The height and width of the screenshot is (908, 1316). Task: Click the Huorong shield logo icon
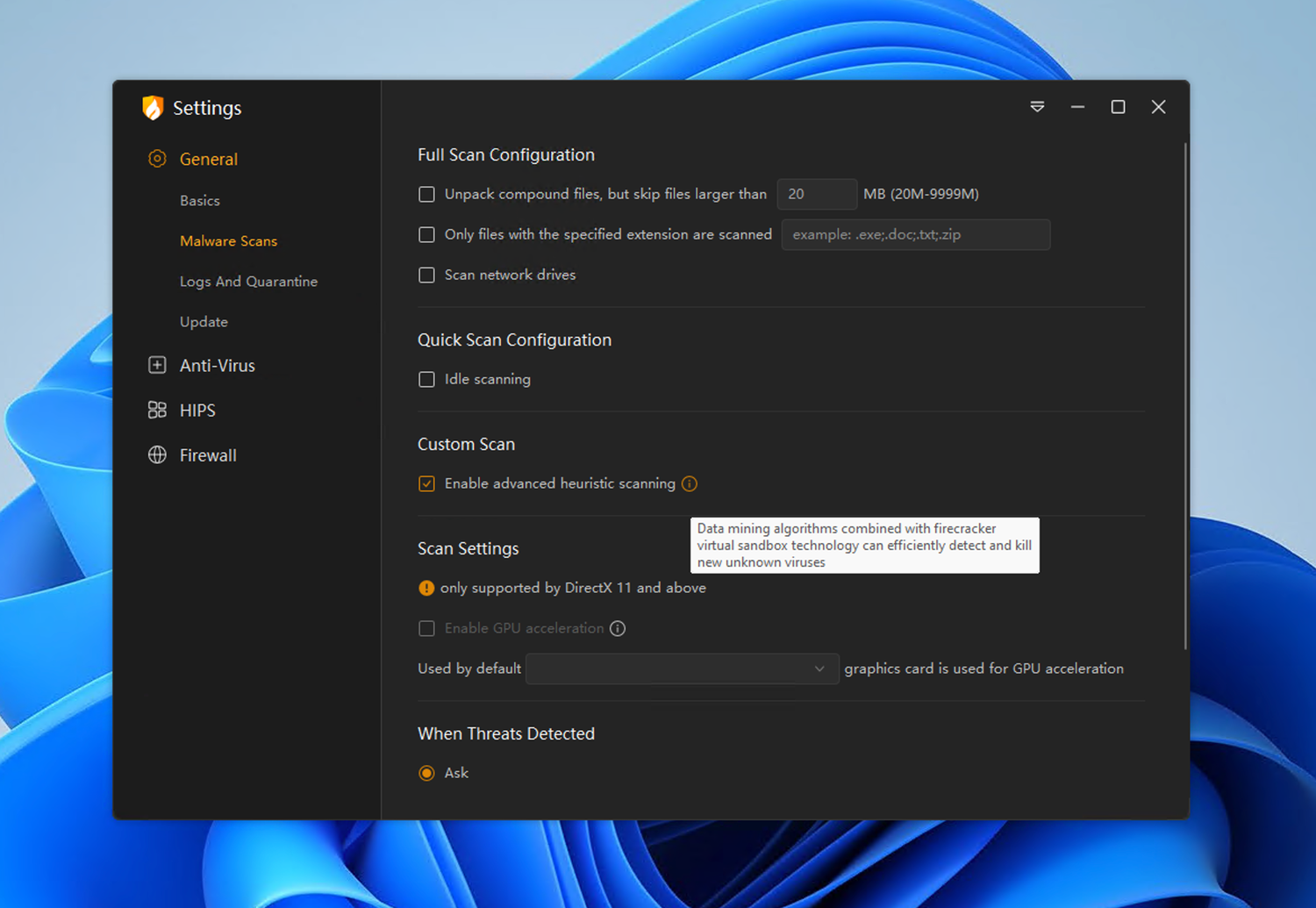point(153,108)
